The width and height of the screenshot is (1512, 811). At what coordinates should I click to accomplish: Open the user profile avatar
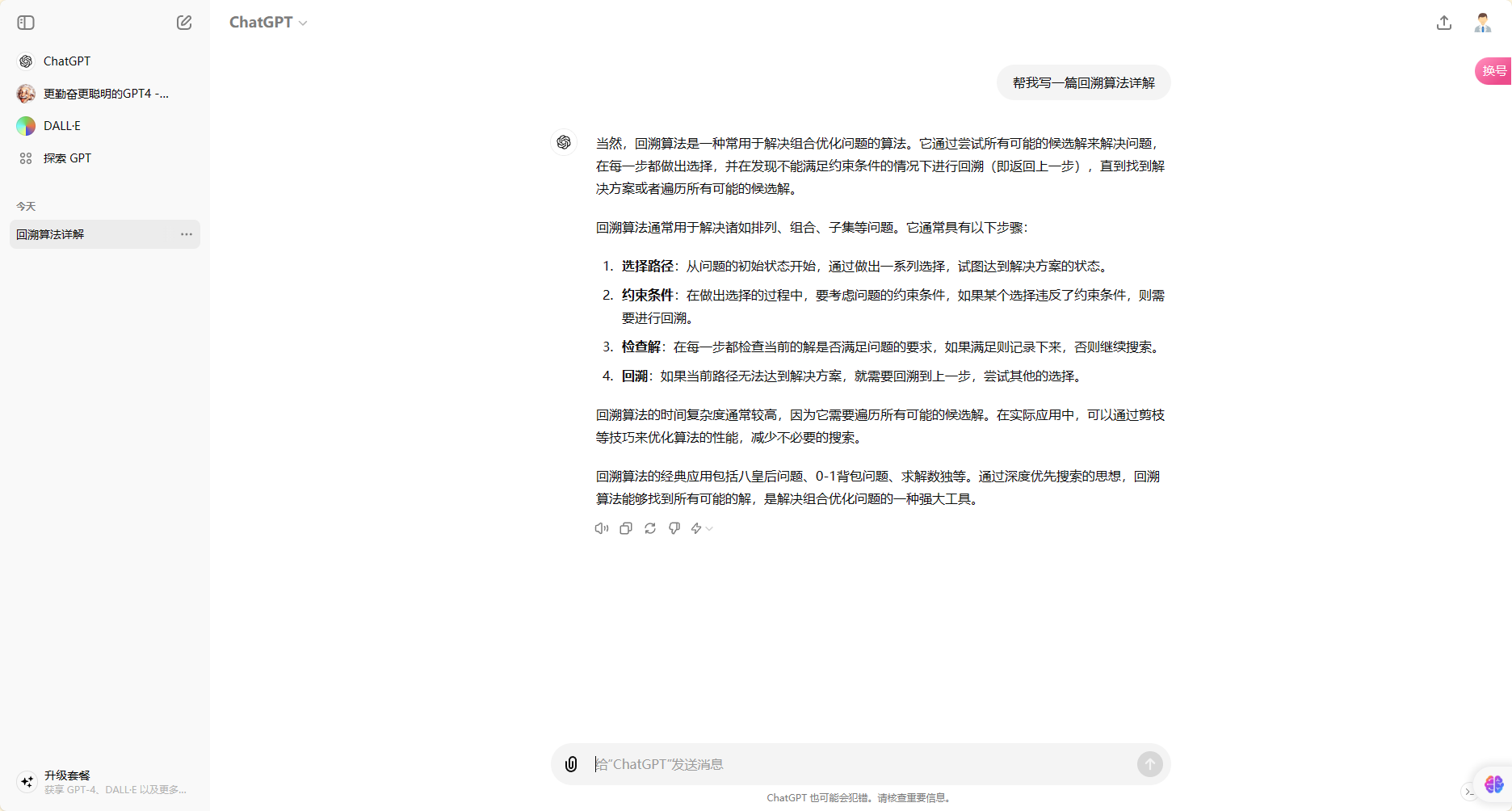coord(1482,23)
